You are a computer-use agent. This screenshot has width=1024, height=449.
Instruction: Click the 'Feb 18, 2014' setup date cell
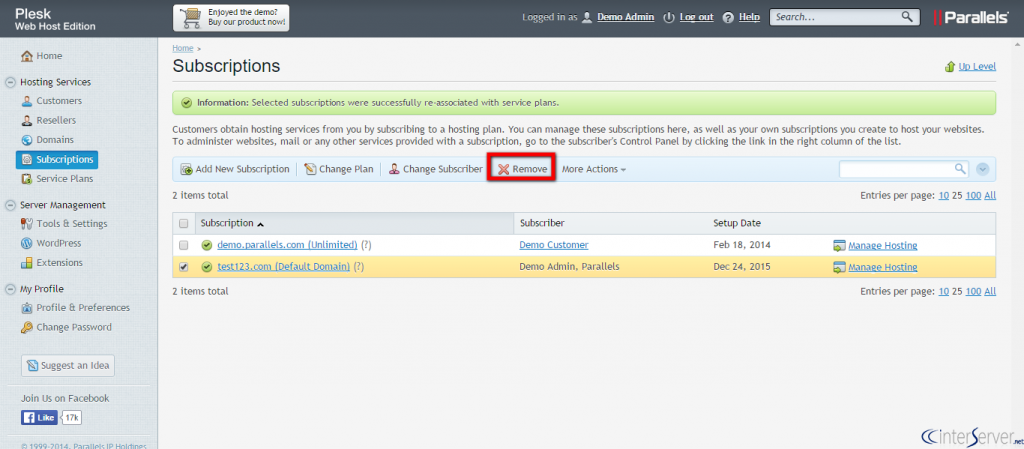[x=742, y=245]
